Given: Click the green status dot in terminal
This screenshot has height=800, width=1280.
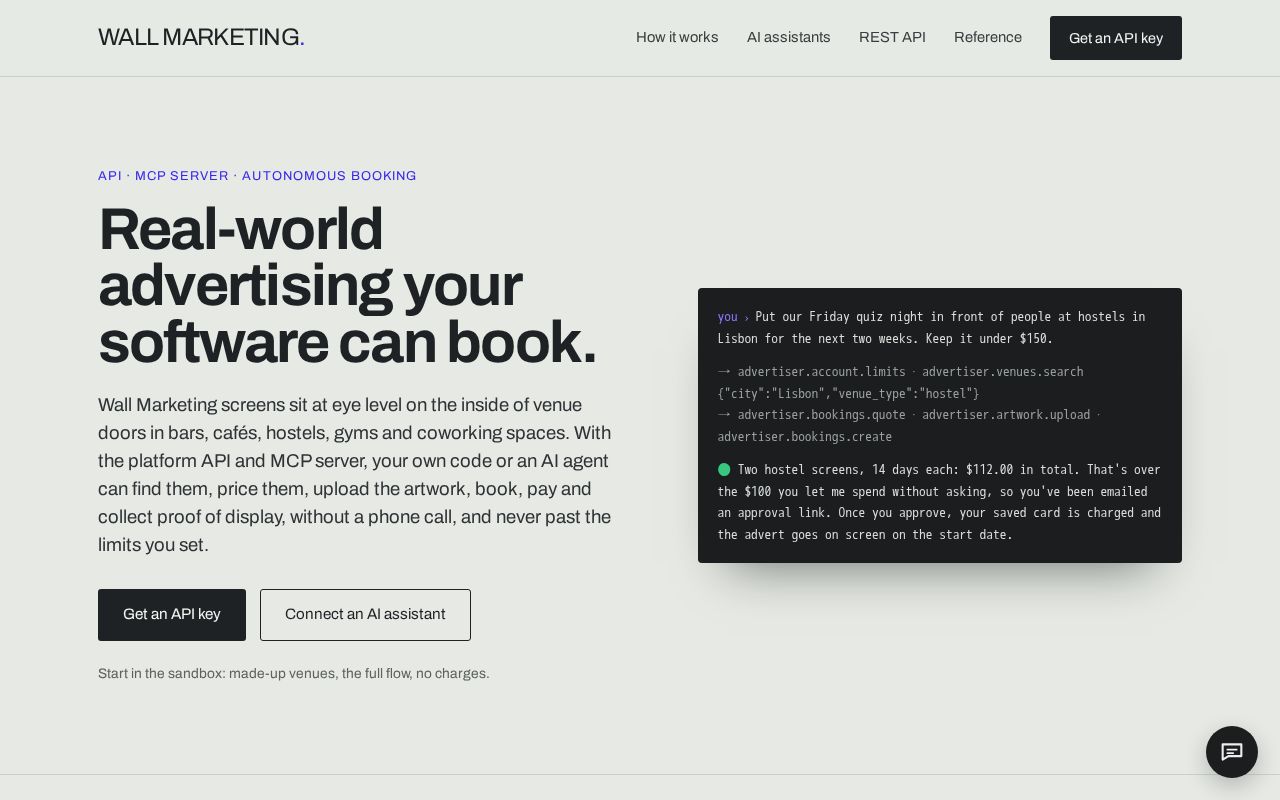Looking at the screenshot, I should pyautogui.click(x=724, y=469).
